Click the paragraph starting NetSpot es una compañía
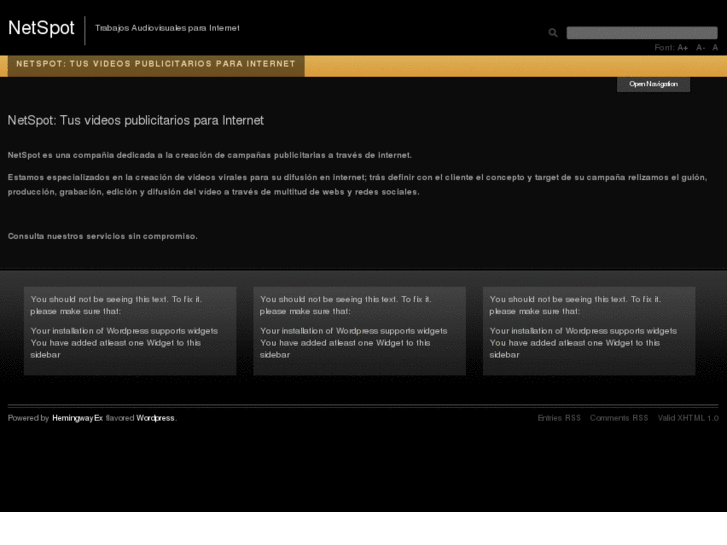The height and width of the screenshot is (545, 727). [210, 155]
